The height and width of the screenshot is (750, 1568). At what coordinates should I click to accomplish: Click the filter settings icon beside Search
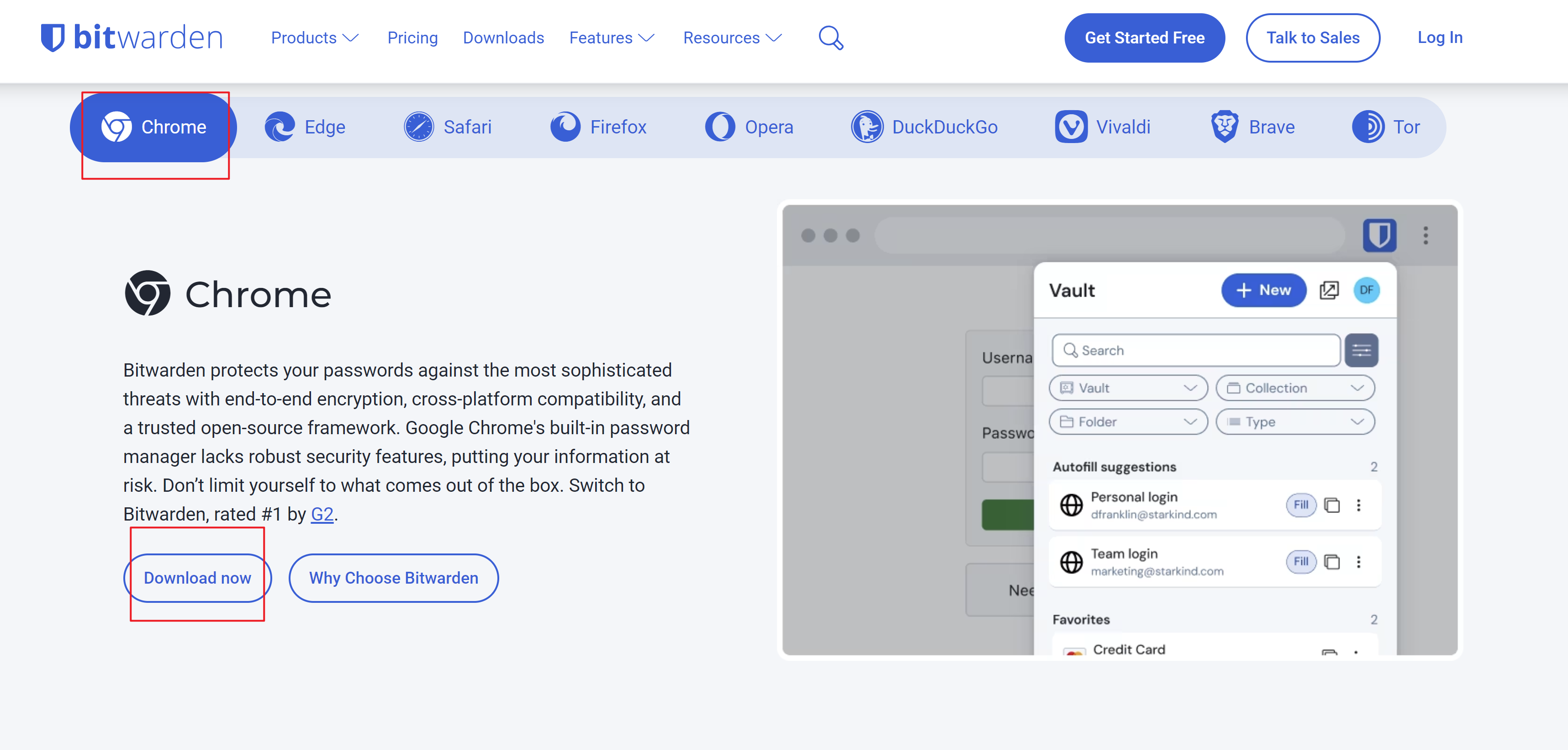1361,351
